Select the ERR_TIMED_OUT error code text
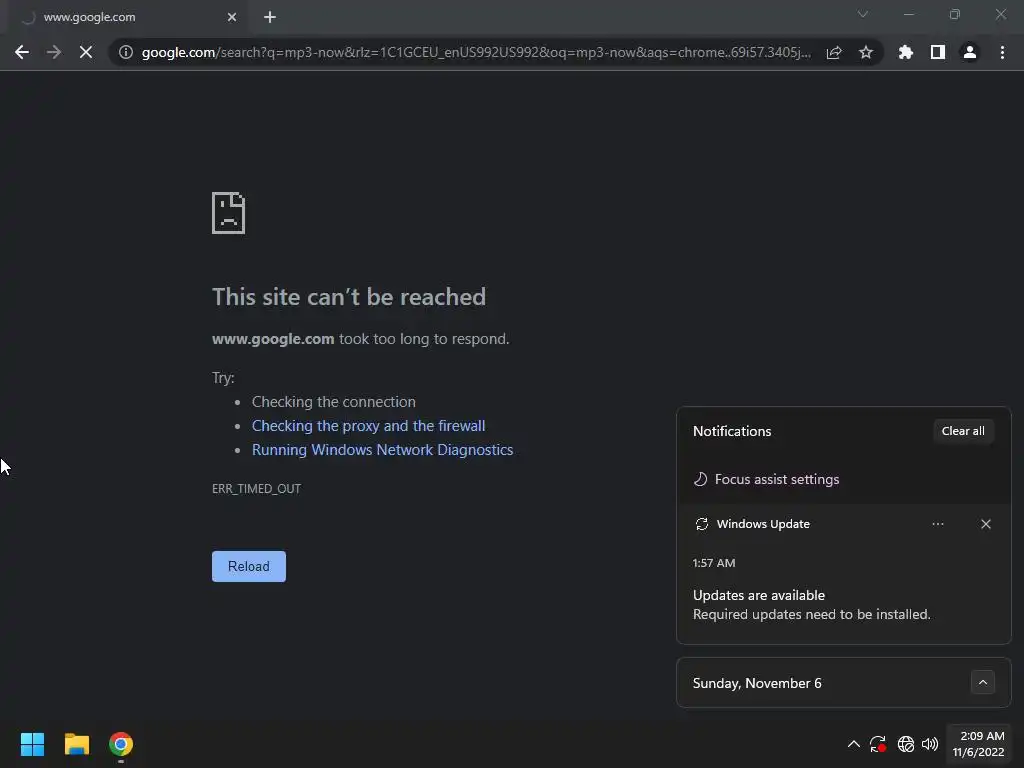This screenshot has height=768, width=1024. [x=257, y=488]
